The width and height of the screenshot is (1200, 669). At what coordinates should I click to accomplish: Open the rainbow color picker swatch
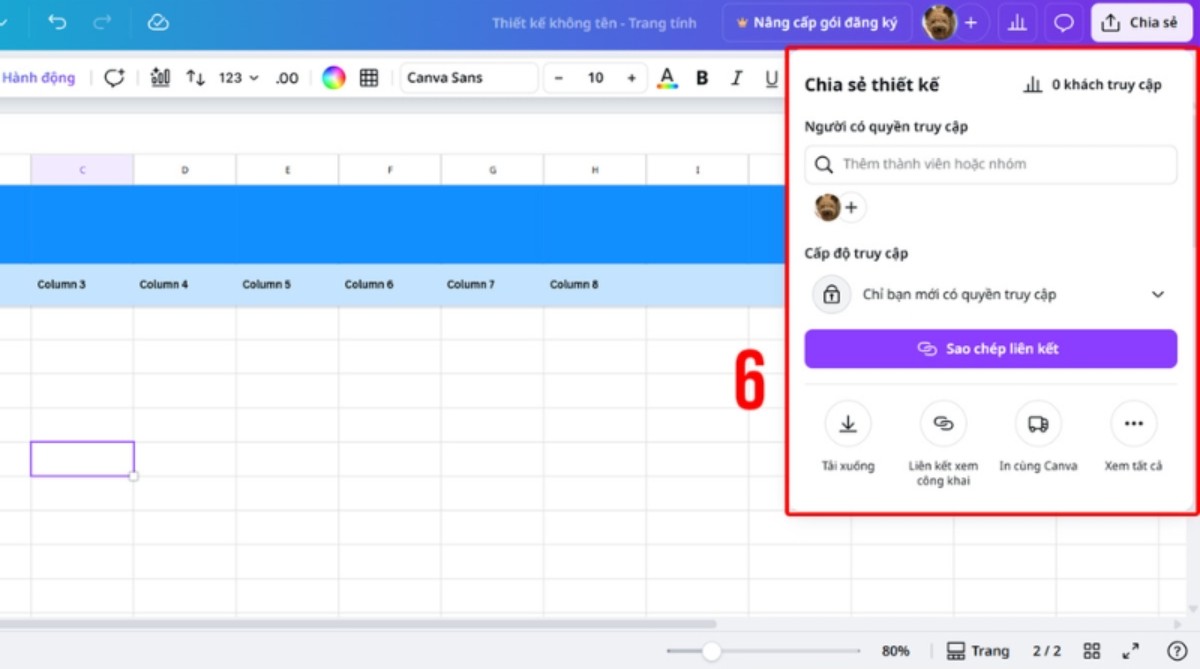334,78
